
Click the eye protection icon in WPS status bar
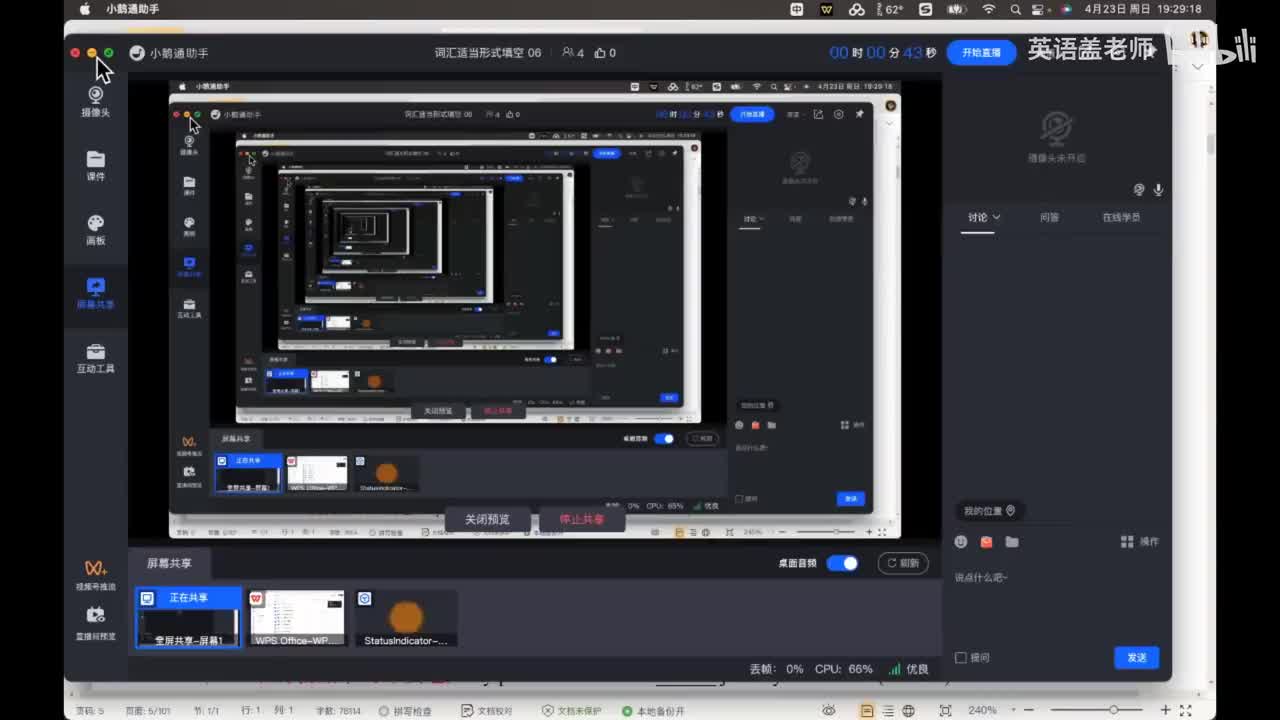[x=829, y=711]
